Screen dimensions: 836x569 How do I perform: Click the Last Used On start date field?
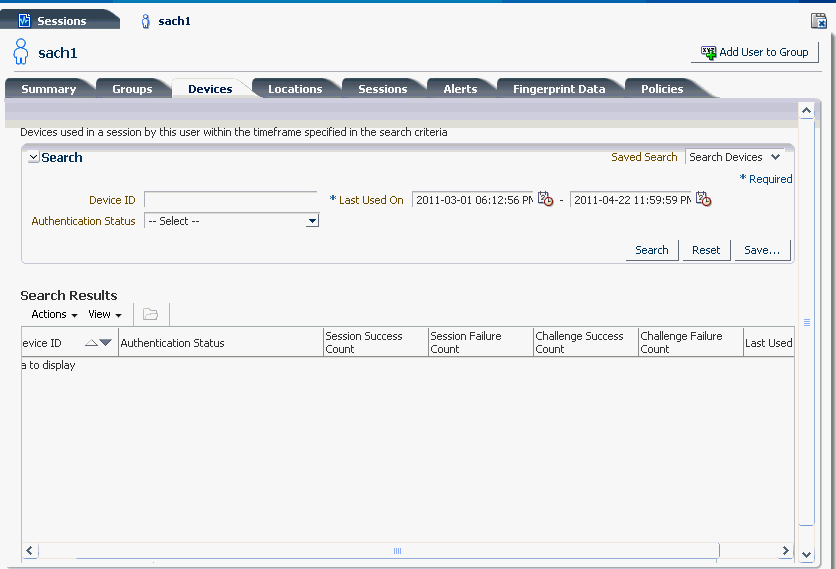coord(472,200)
